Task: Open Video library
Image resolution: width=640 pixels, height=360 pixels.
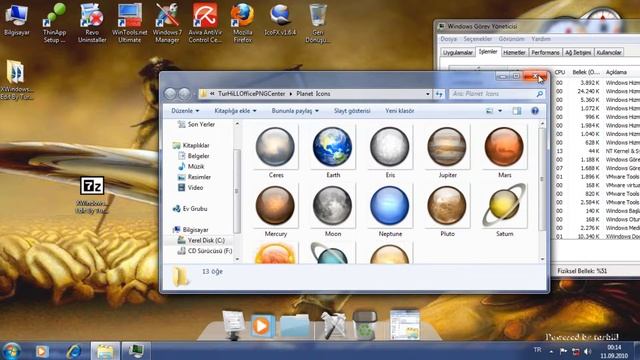Action: click(191, 188)
